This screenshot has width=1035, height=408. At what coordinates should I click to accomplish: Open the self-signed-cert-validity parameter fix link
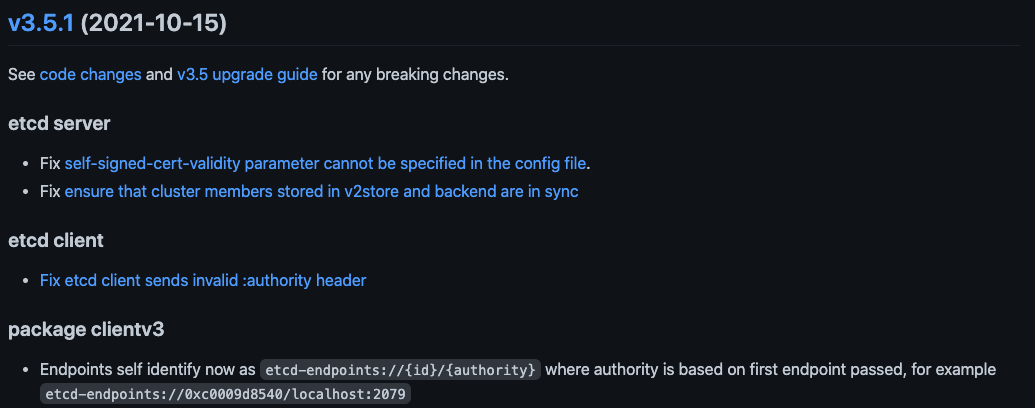(x=326, y=162)
